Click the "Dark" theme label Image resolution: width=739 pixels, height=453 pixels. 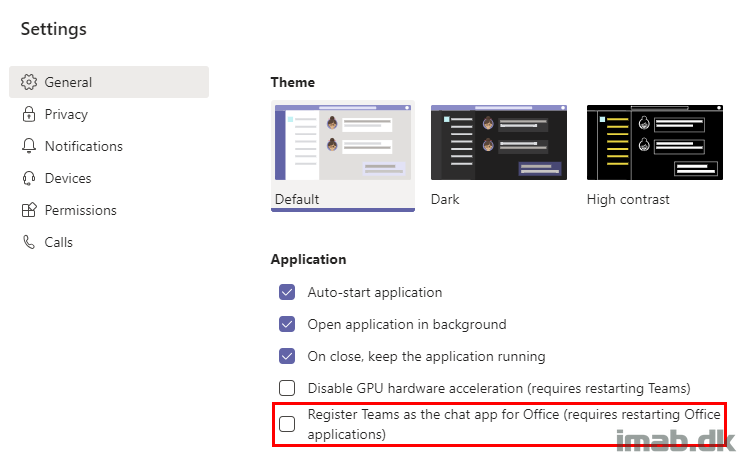445,199
